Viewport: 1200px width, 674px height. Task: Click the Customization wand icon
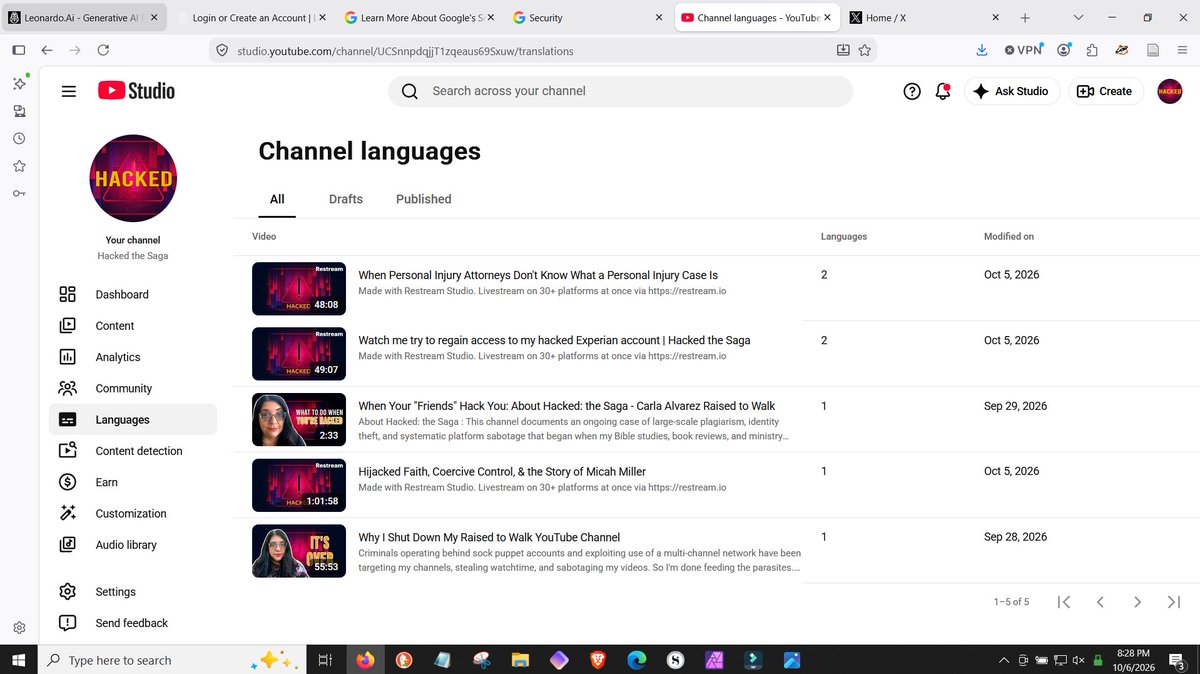68,513
